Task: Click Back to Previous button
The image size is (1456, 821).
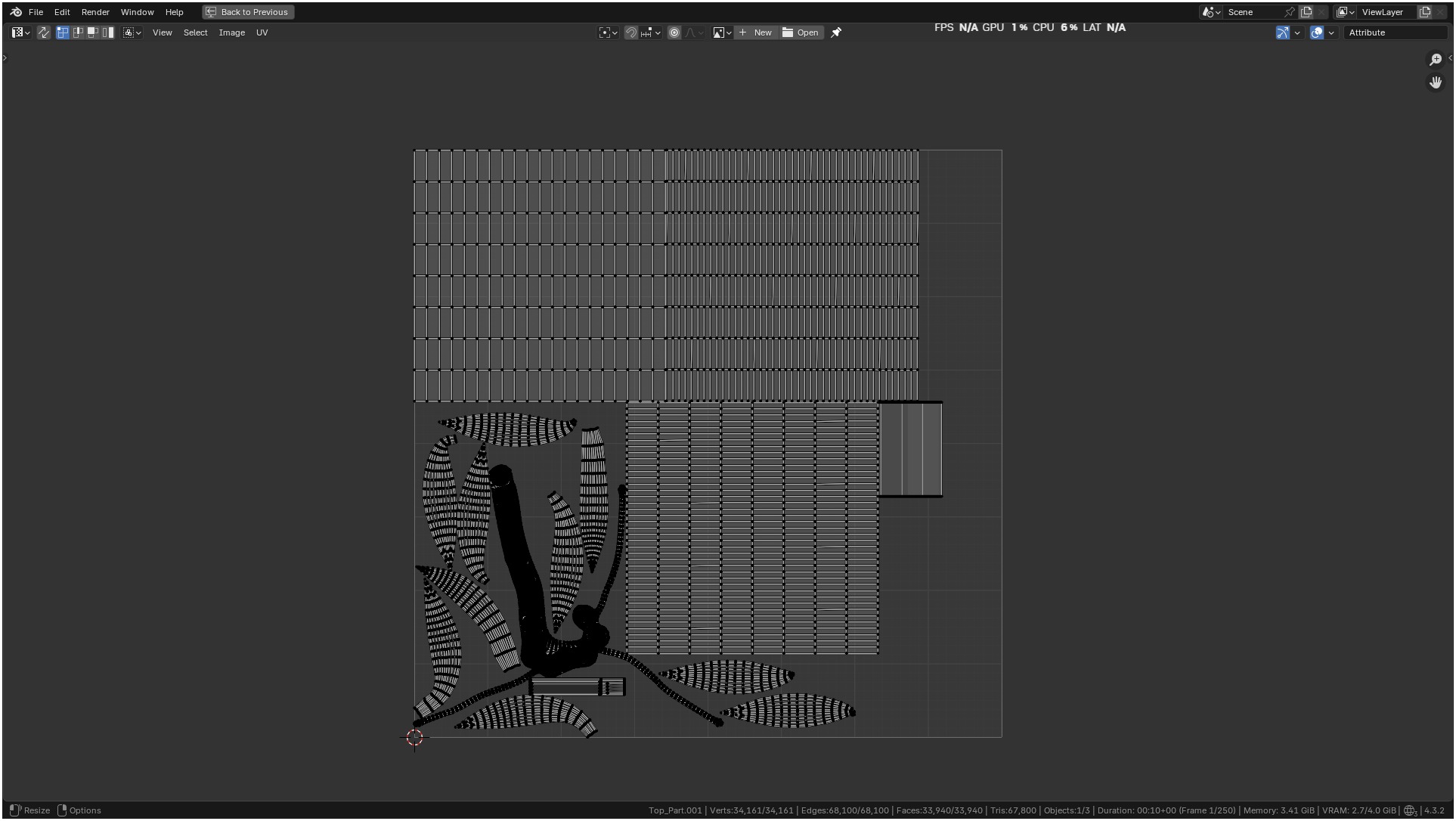Action: pos(248,12)
